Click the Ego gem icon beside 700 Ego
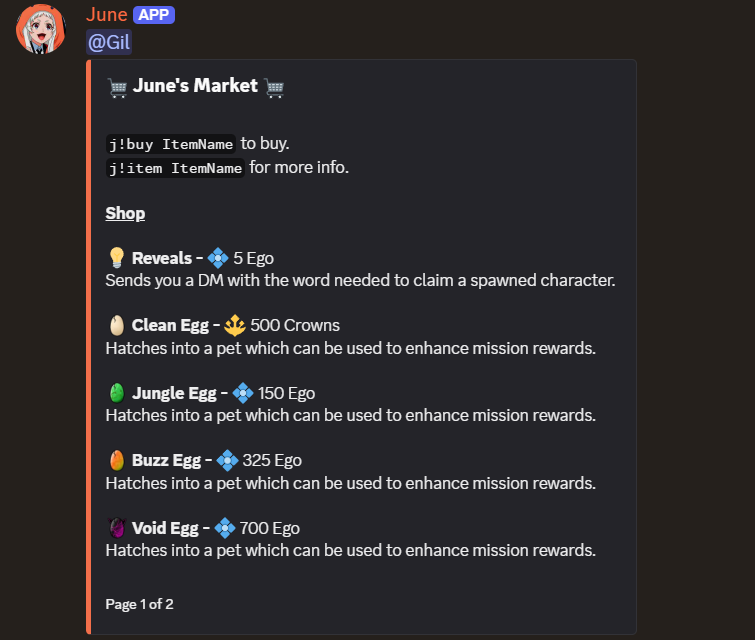The image size is (755, 640). tap(226, 528)
